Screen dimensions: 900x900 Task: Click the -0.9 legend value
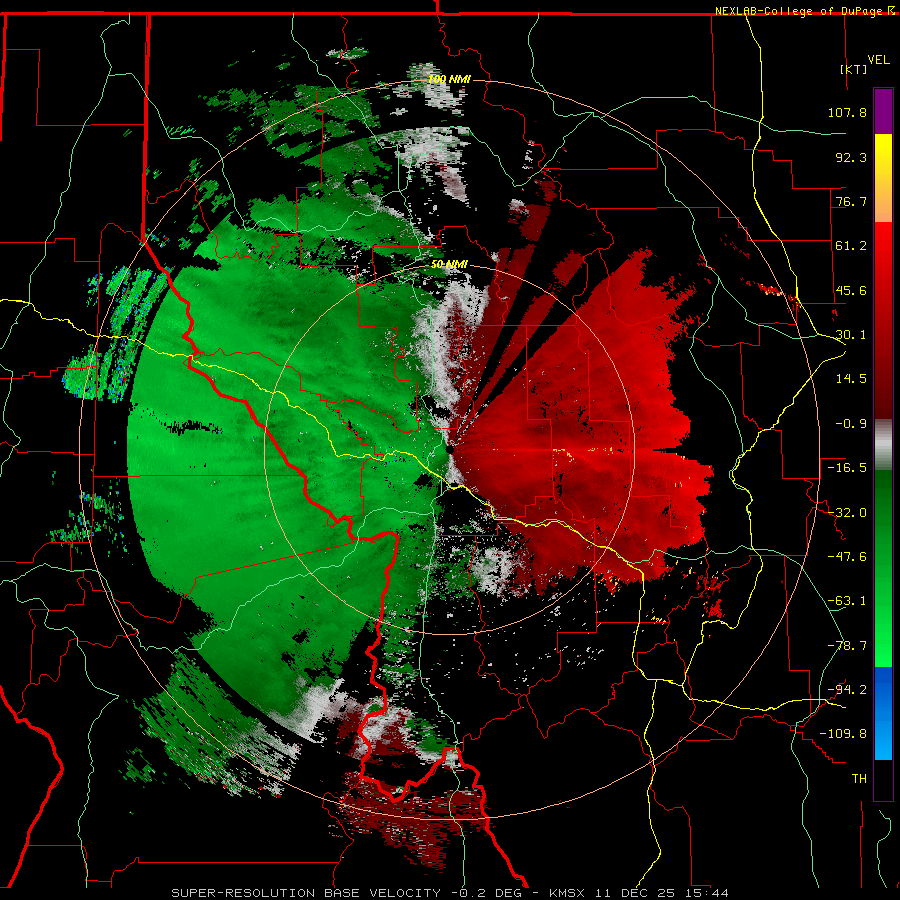851,424
